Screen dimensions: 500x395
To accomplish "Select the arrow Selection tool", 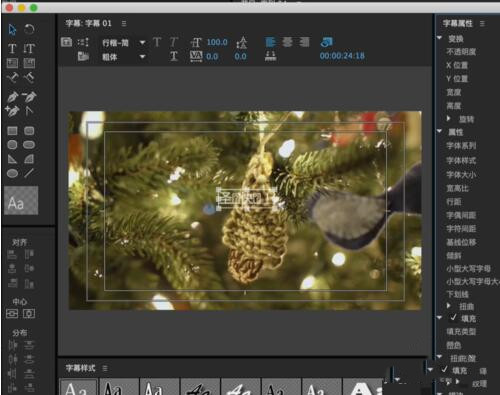I will point(12,30).
